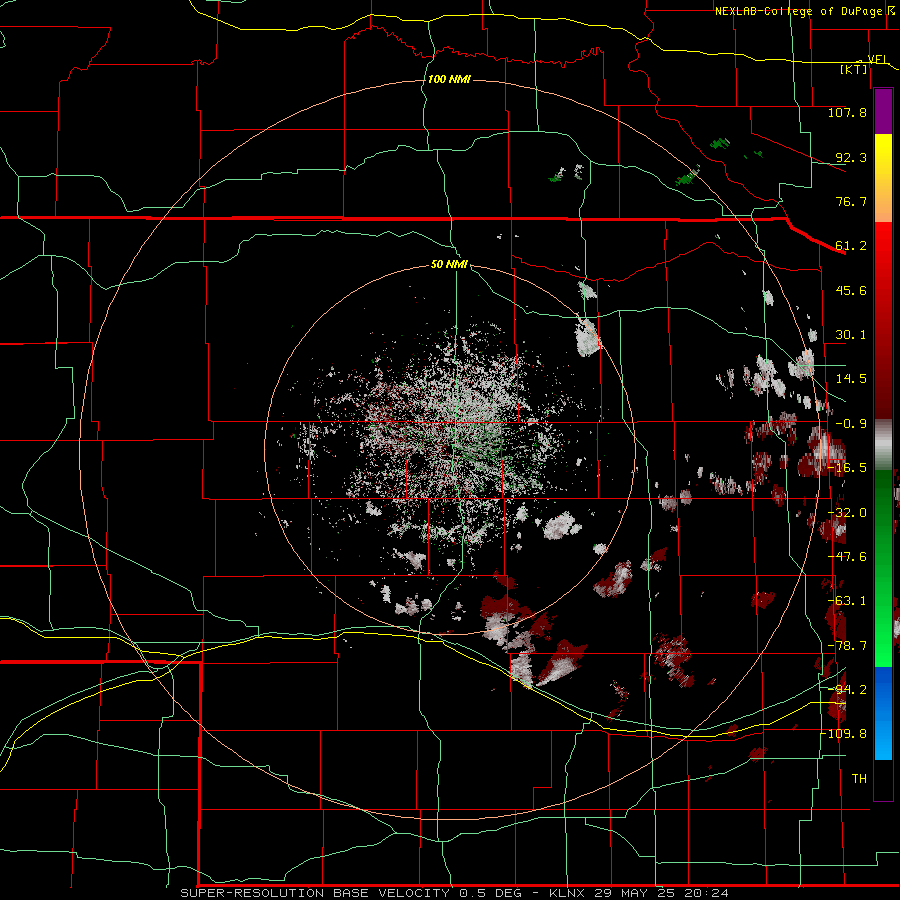Select the -63.1 legend value
This screenshot has width=900, height=900.
(x=847, y=601)
